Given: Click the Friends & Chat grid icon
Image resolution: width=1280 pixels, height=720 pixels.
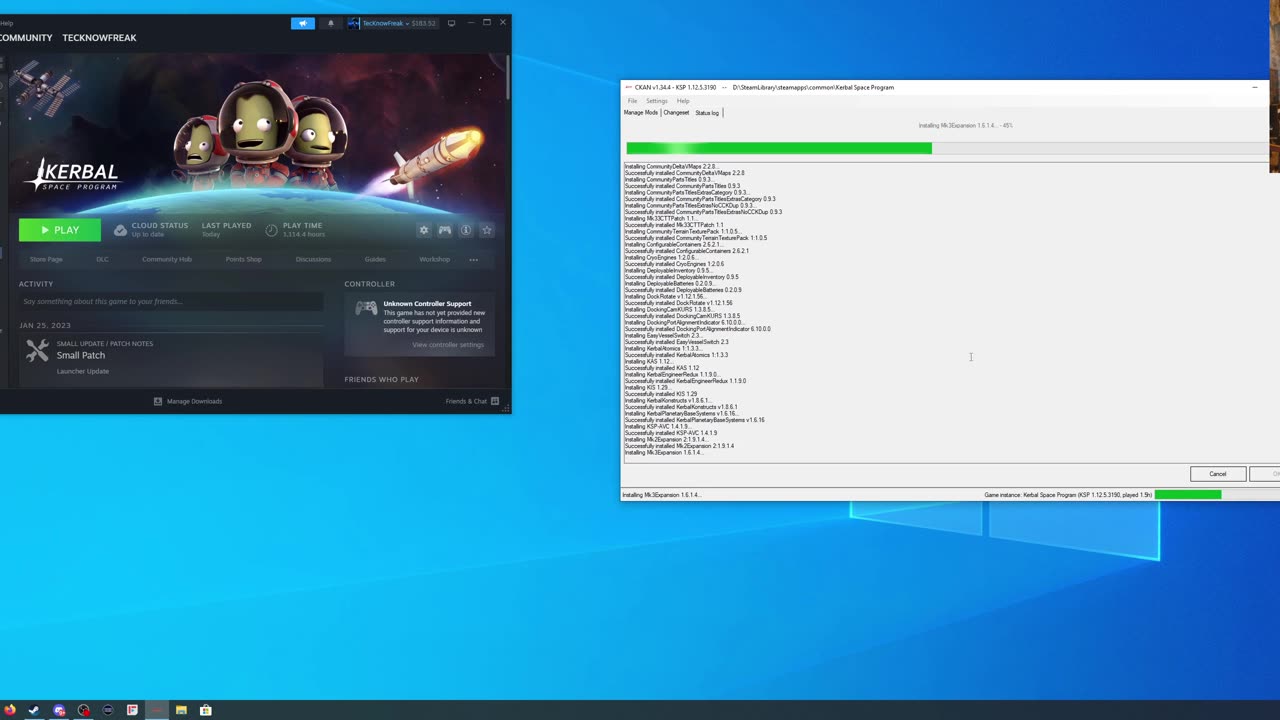Looking at the screenshot, I should pyautogui.click(x=495, y=401).
